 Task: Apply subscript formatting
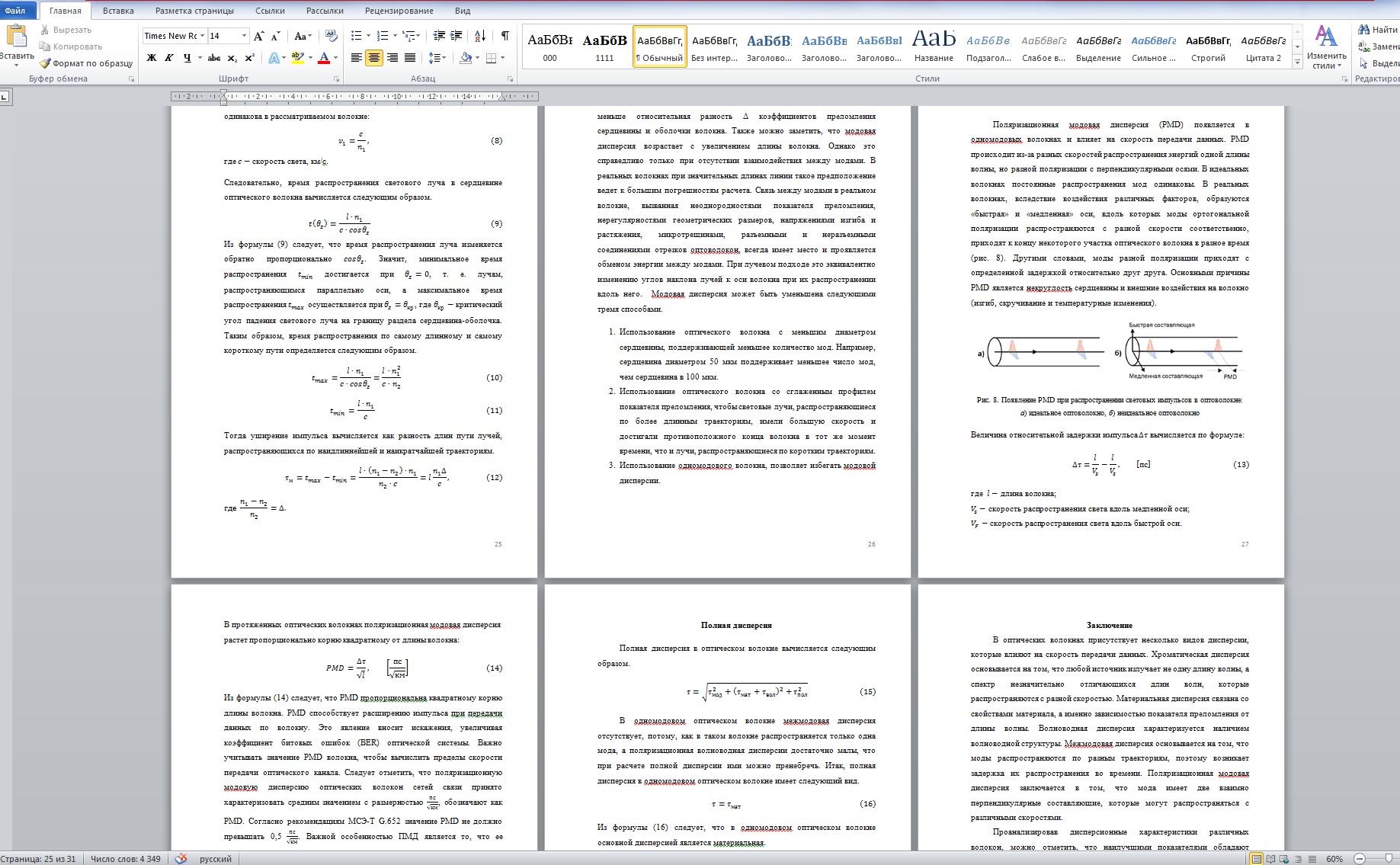(x=232, y=58)
